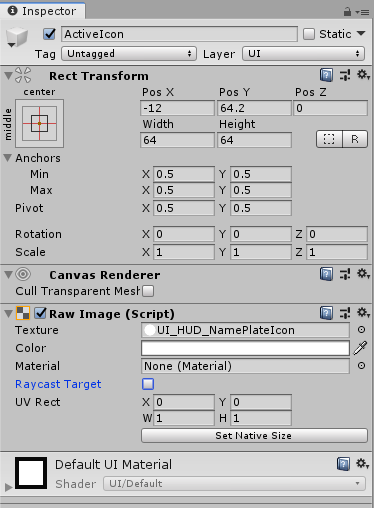The height and width of the screenshot is (508, 374).
Task: Enable the Static checkbox
Action: pos(309,34)
